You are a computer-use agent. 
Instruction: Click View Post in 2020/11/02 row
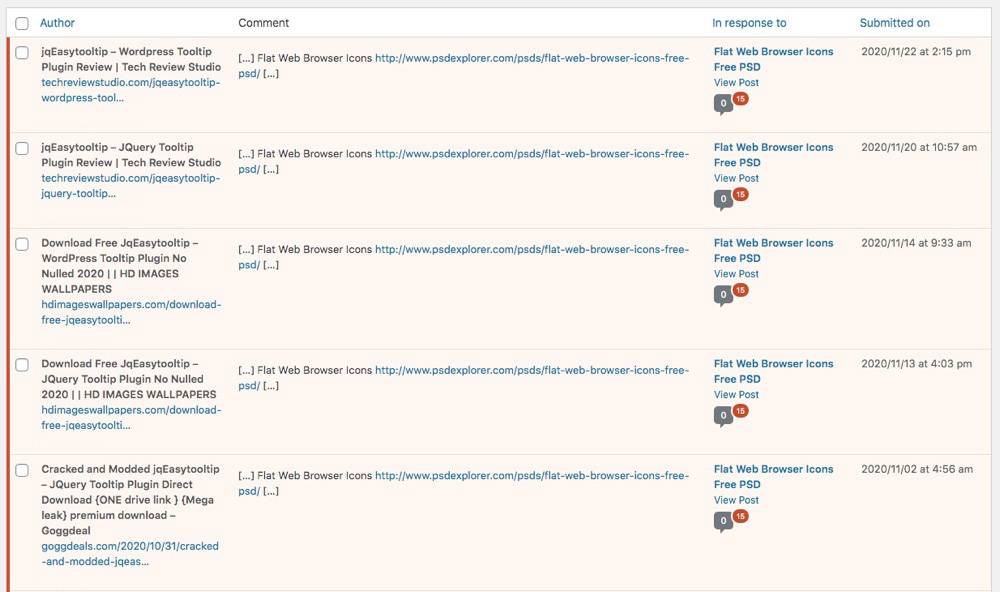point(736,500)
